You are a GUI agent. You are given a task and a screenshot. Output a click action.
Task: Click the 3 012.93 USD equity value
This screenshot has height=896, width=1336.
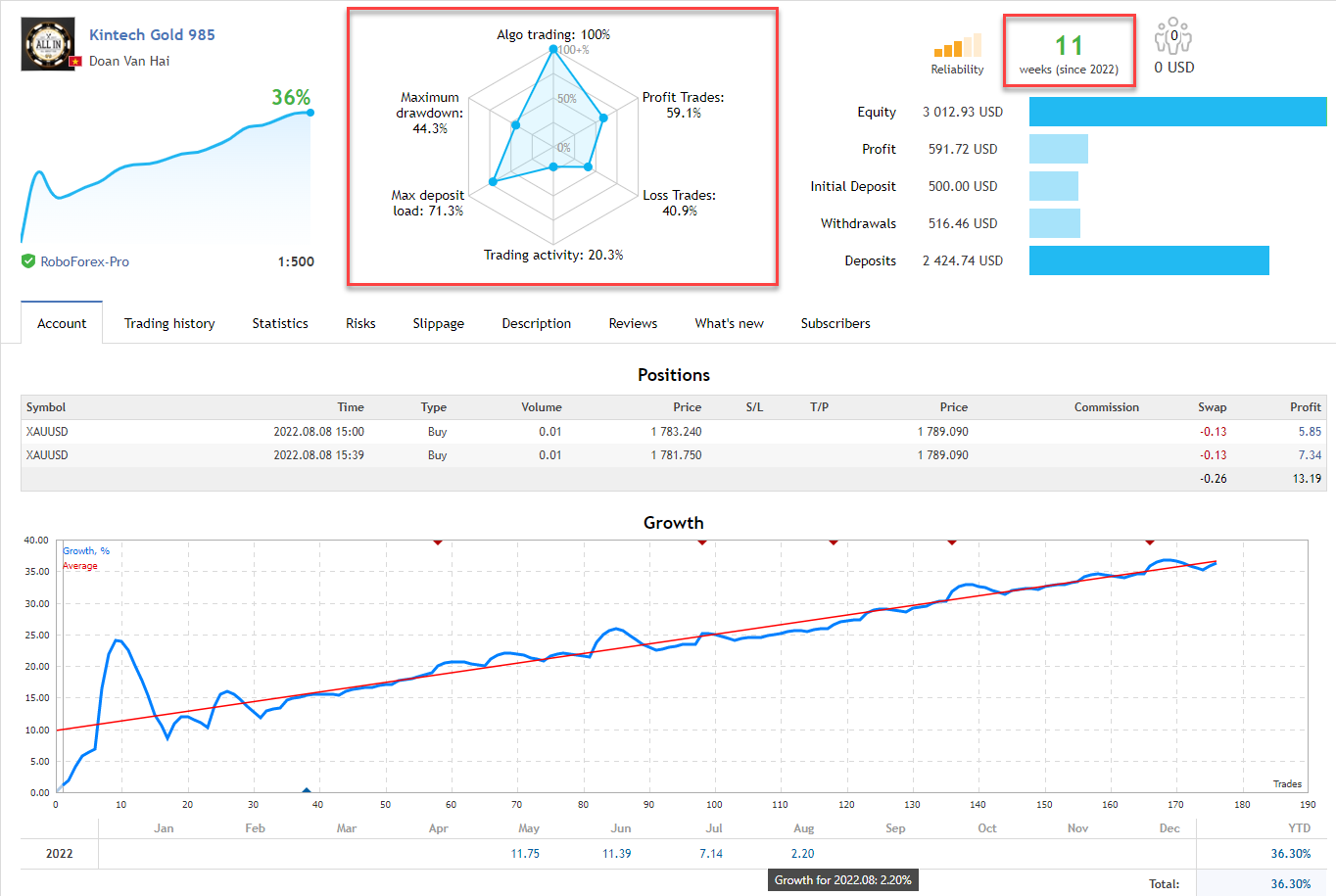pyautogui.click(x=963, y=112)
